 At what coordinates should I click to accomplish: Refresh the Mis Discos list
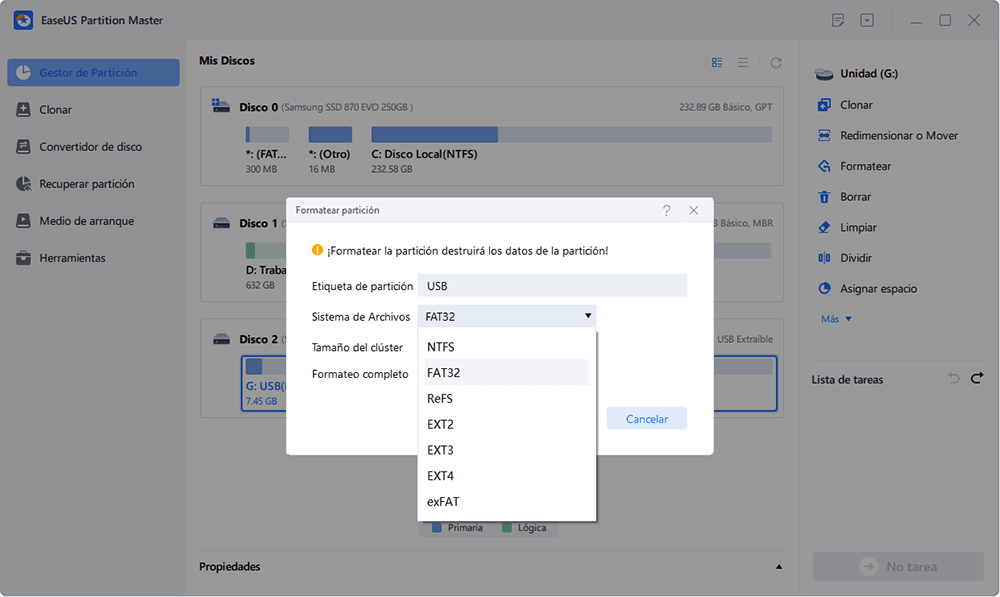776,63
